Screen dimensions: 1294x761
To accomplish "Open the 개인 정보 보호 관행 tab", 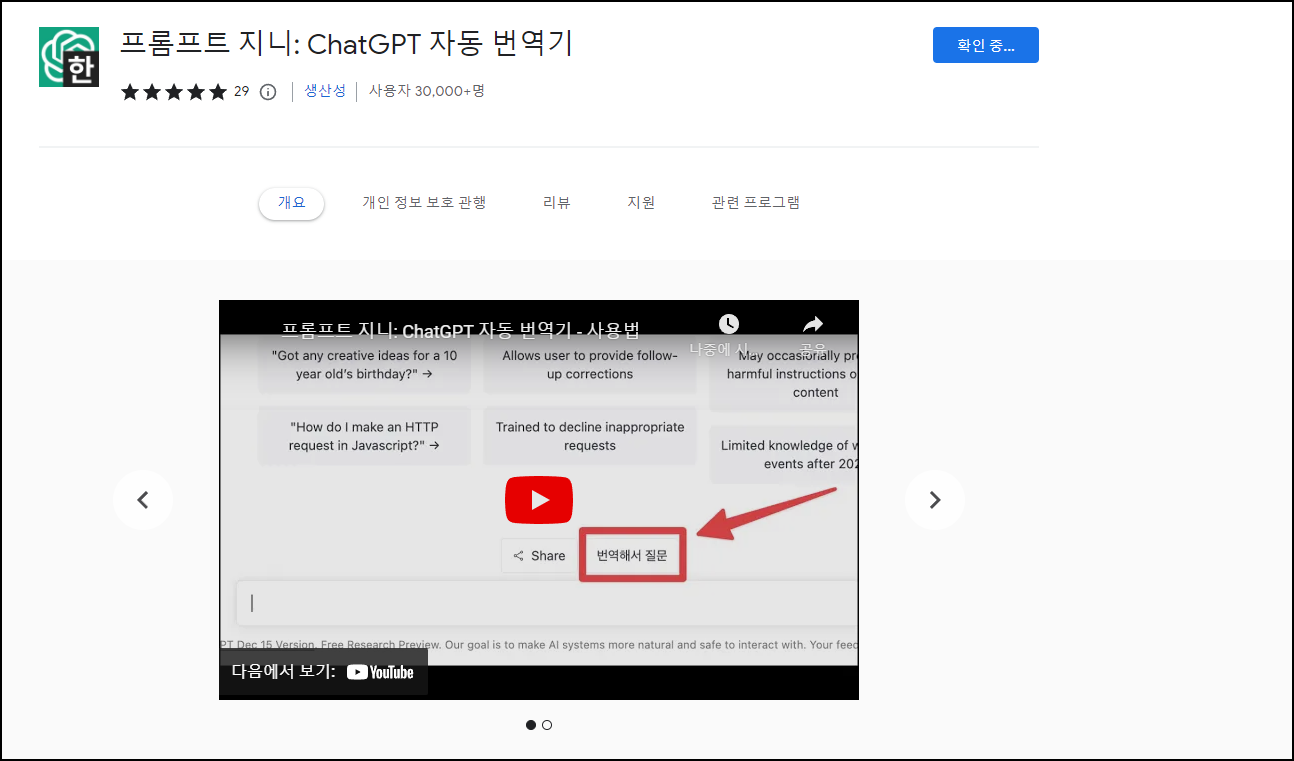I will coord(424,203).
